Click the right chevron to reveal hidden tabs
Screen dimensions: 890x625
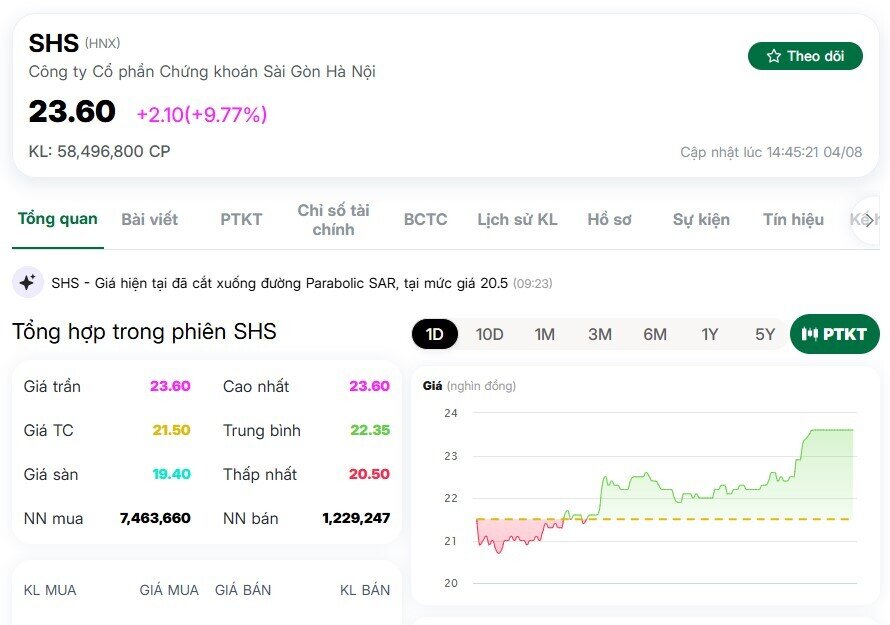click(x=869, y=219)
